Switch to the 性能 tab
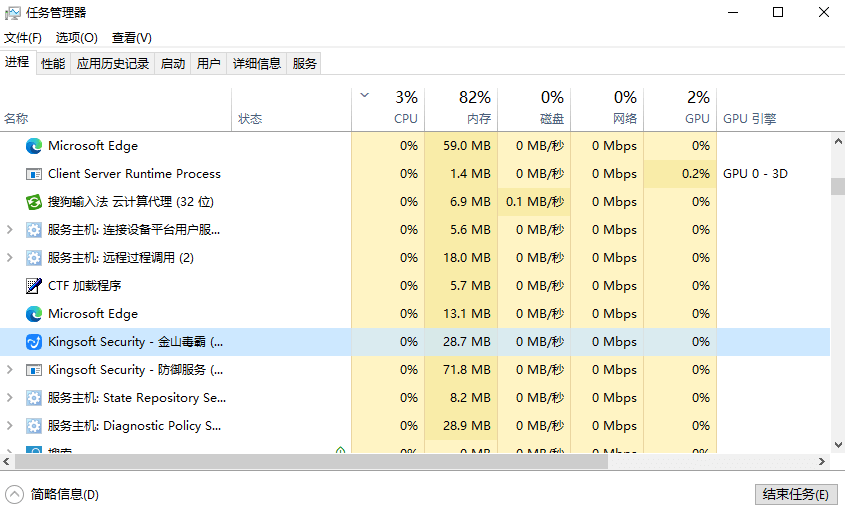 point(53,63)
